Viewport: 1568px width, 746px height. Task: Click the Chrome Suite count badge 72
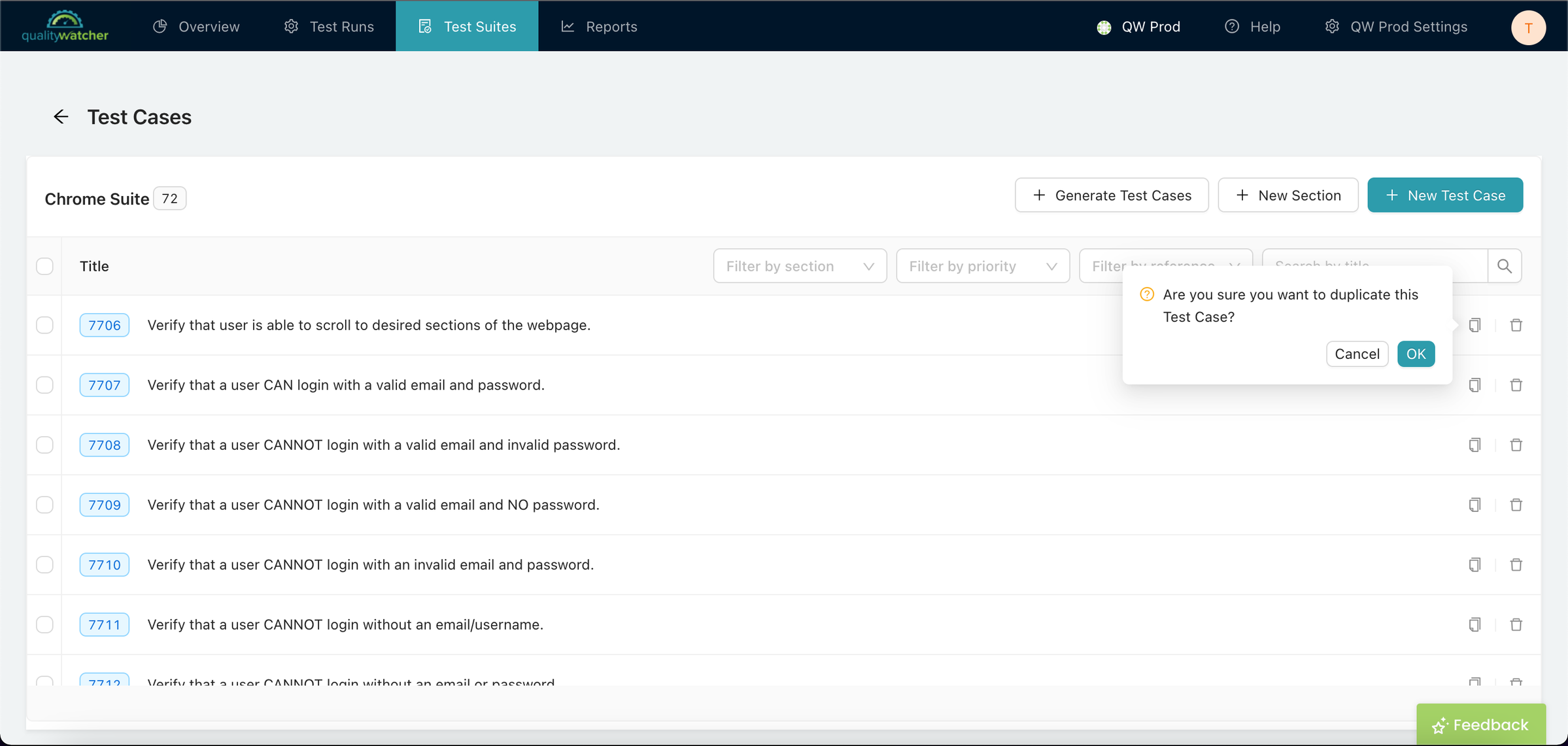[170, 198]
